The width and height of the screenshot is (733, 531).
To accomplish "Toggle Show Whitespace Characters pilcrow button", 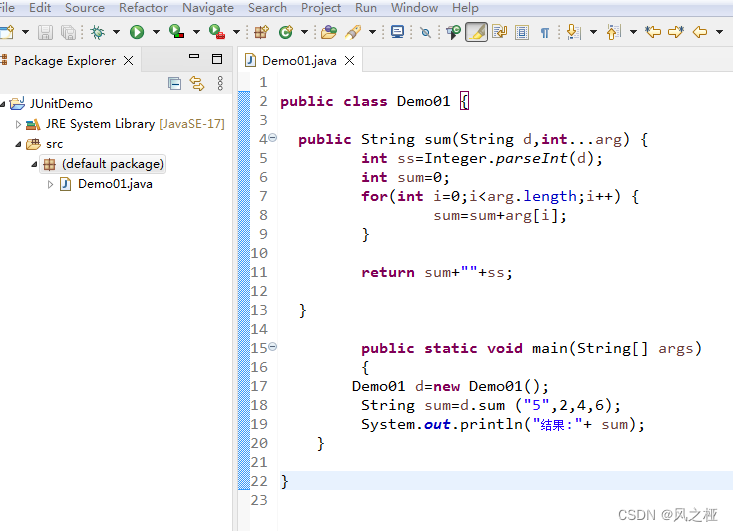I will coord(545,32).
